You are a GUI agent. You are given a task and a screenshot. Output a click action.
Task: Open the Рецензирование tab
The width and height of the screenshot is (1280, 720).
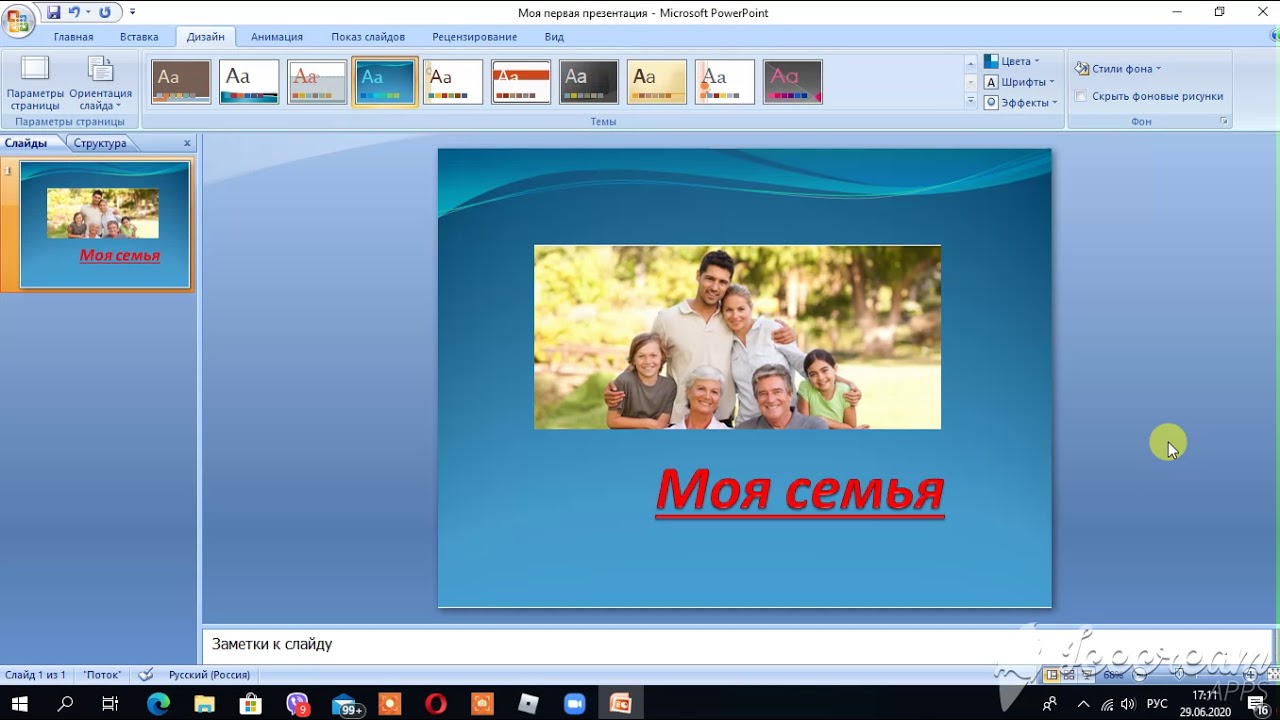tap(475, 37)
